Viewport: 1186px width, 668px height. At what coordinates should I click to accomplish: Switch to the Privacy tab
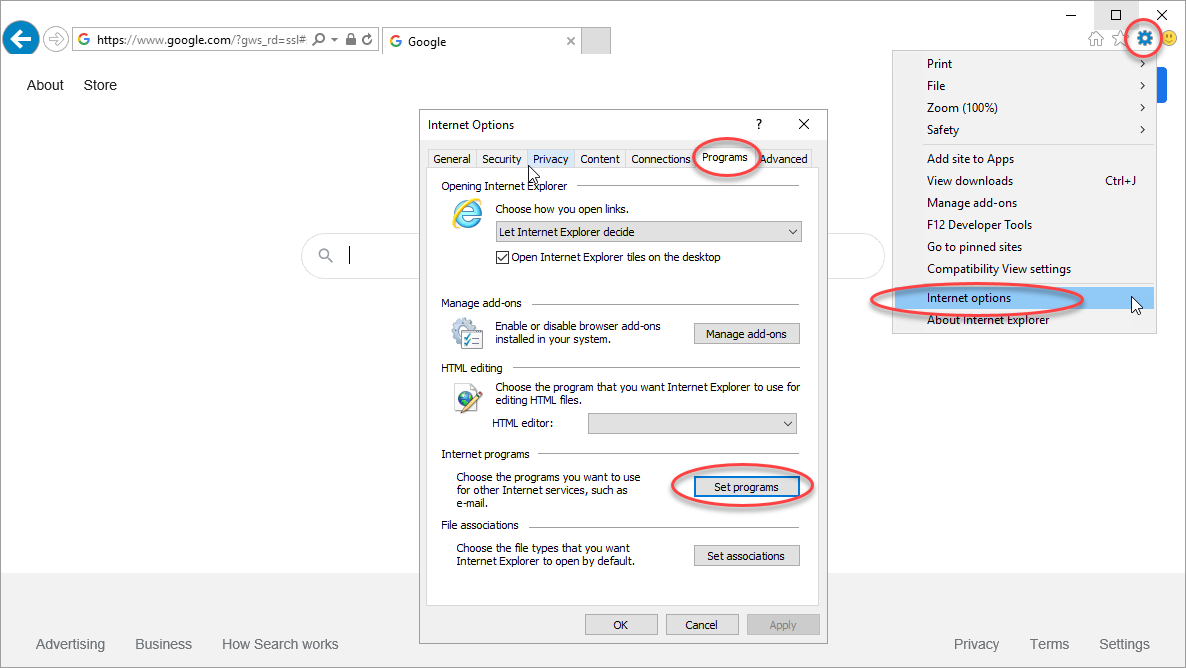click(x=551, y=159)
